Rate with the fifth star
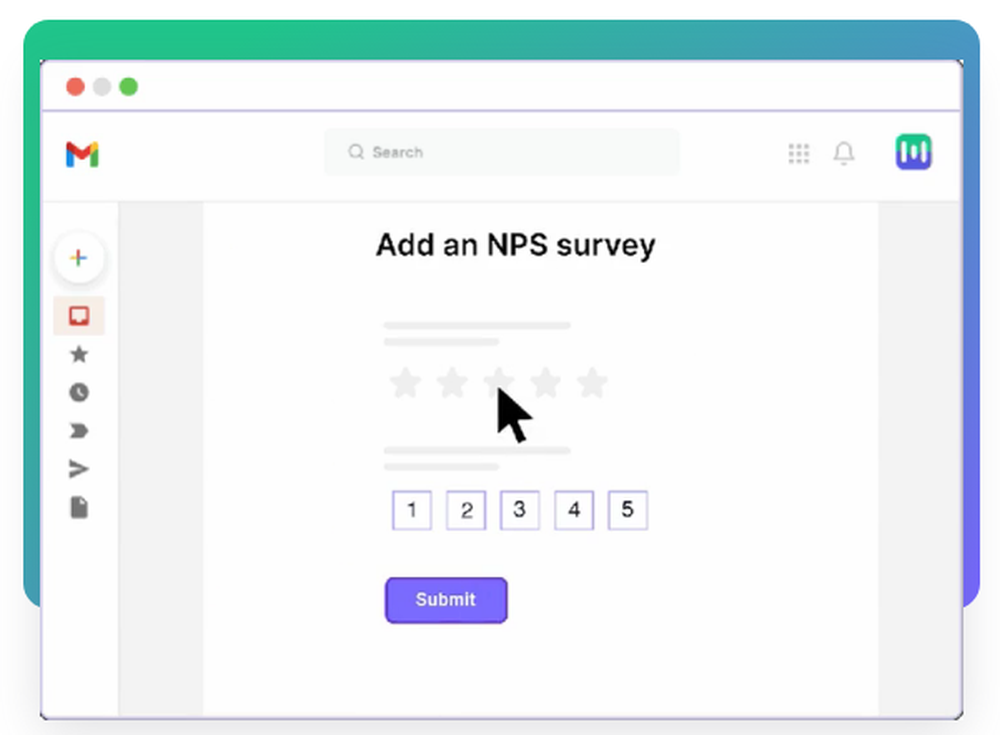 592,383
